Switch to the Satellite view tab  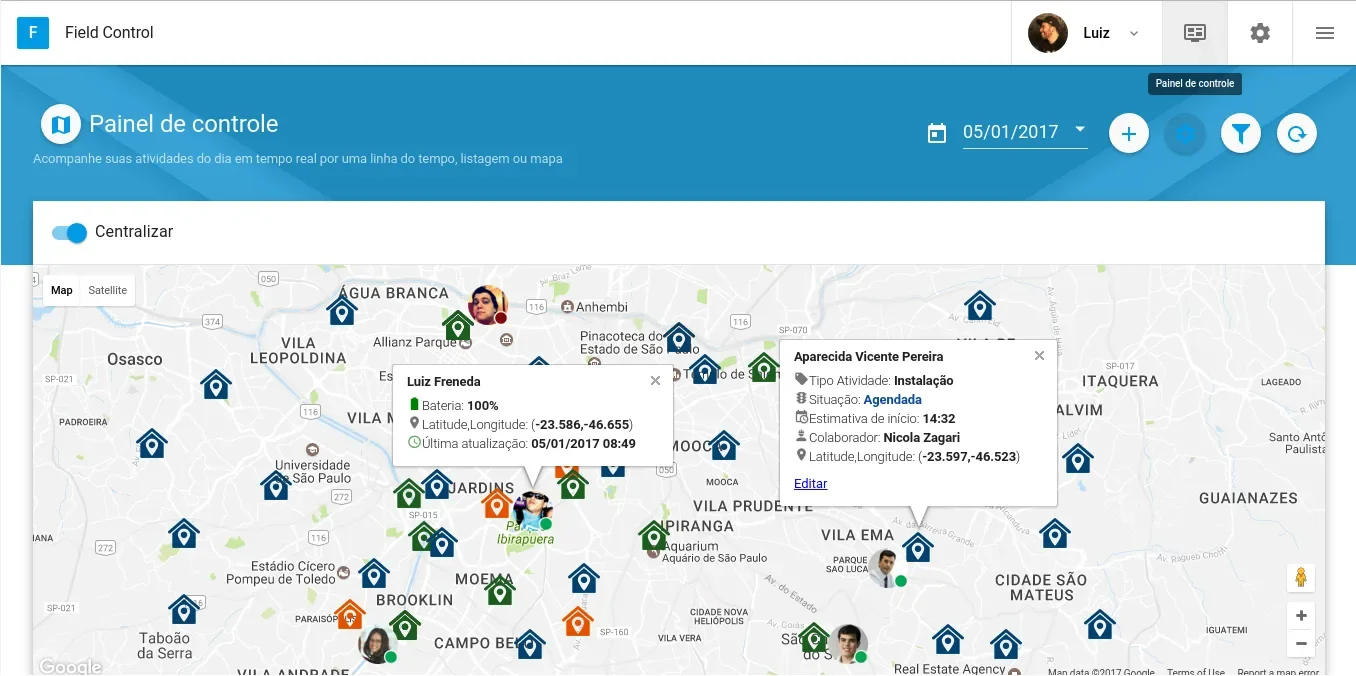(x=108, y=290)
